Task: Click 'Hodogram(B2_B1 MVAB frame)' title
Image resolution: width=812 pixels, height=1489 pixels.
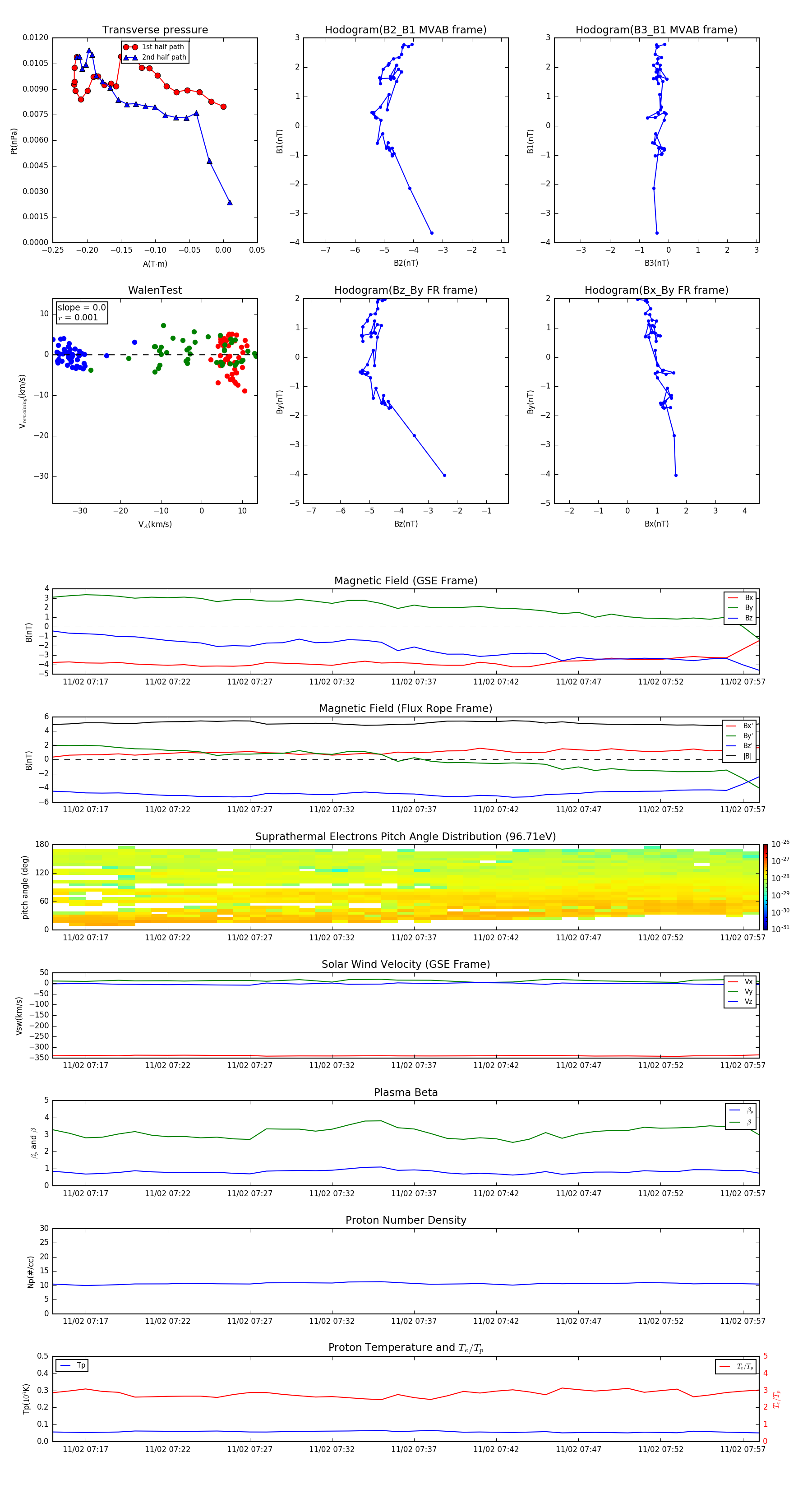Action: pyautogui.click(x=406, y=30)
